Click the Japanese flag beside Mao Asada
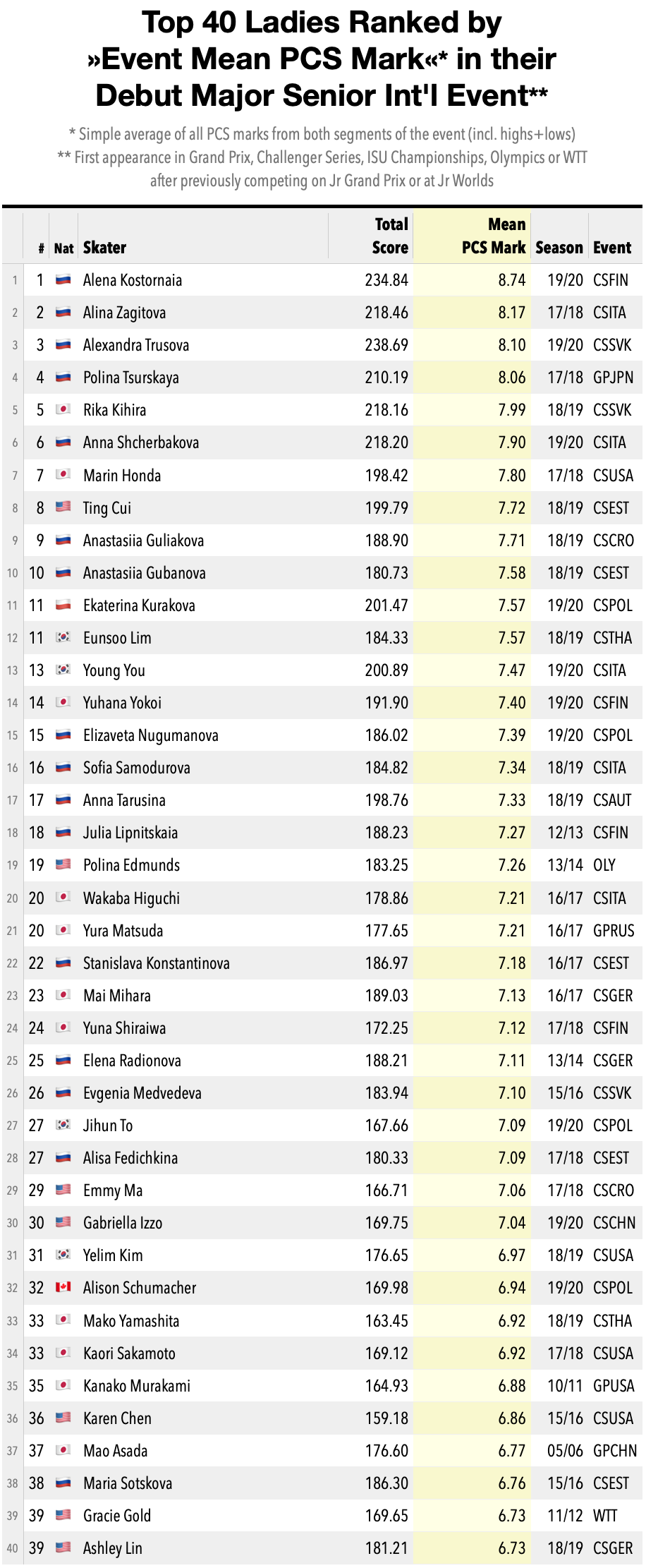The image size is (646, 1568). (x=63, y=1450)
